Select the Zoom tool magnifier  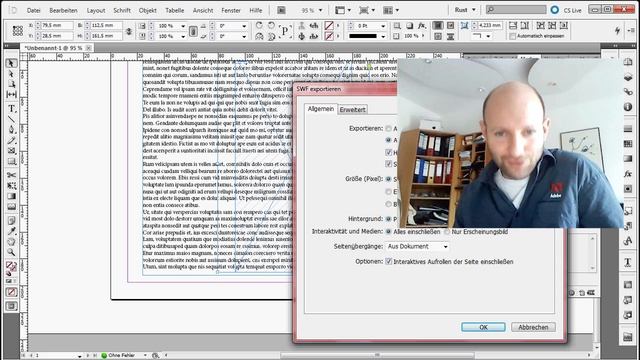click(11, 253)
